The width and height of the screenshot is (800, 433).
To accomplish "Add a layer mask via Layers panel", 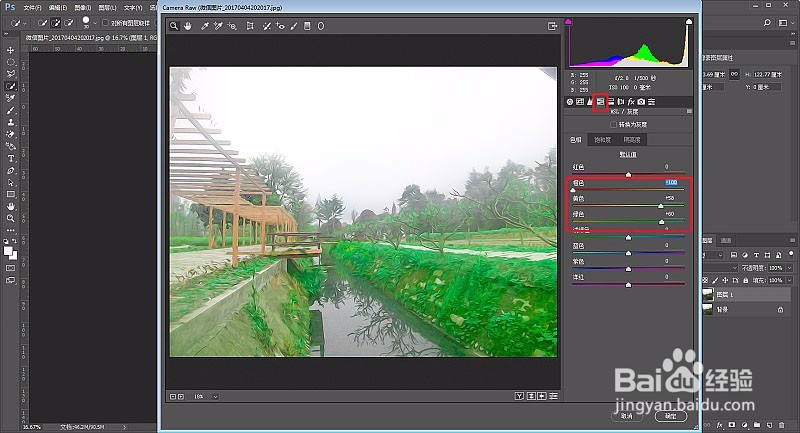I will point(732,425).
